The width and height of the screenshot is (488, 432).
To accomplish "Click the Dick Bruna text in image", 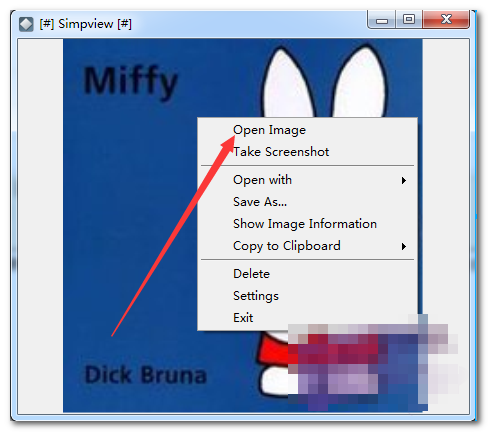I will [146, 375].
